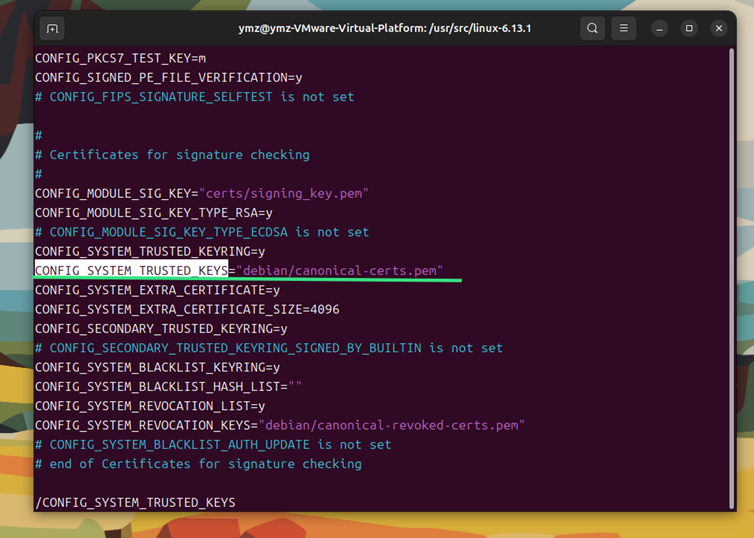Click the /CONFIG_SYSTEM_TRUSTED_KEYS search prompt at the bottom

[135, 502]
